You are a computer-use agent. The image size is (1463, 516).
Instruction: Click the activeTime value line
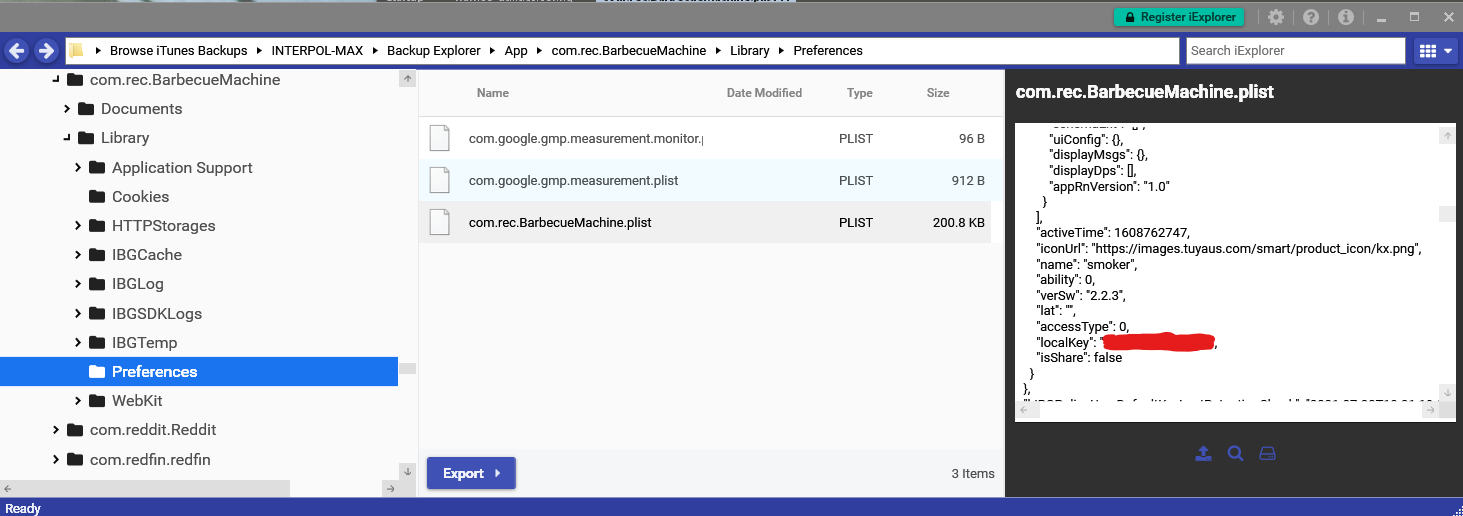(1112, 232)
